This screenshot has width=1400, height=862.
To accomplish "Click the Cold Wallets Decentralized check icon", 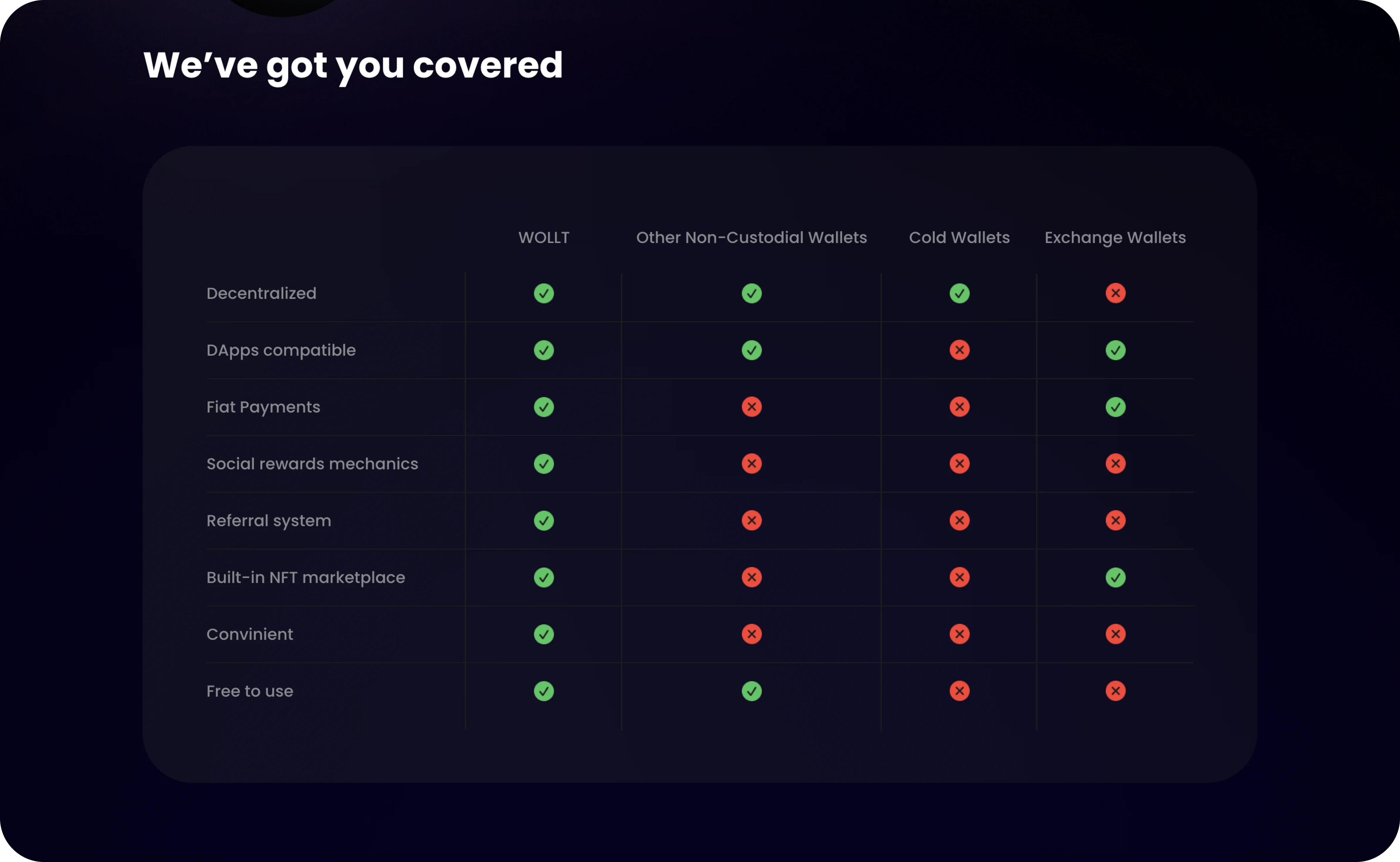I will 959,293.
